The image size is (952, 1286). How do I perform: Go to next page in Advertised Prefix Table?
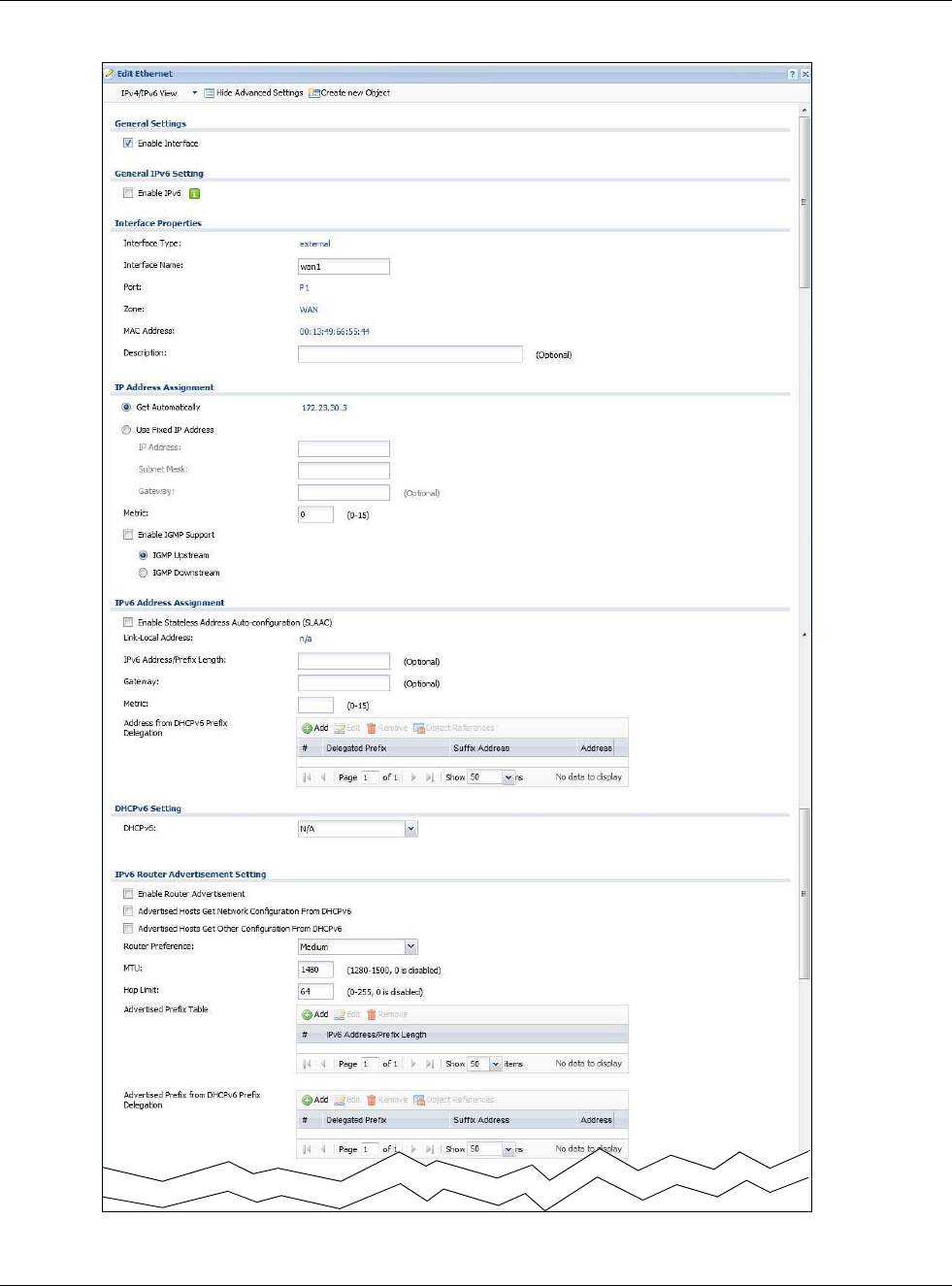pyautogui.click(x=413, y=1064)
